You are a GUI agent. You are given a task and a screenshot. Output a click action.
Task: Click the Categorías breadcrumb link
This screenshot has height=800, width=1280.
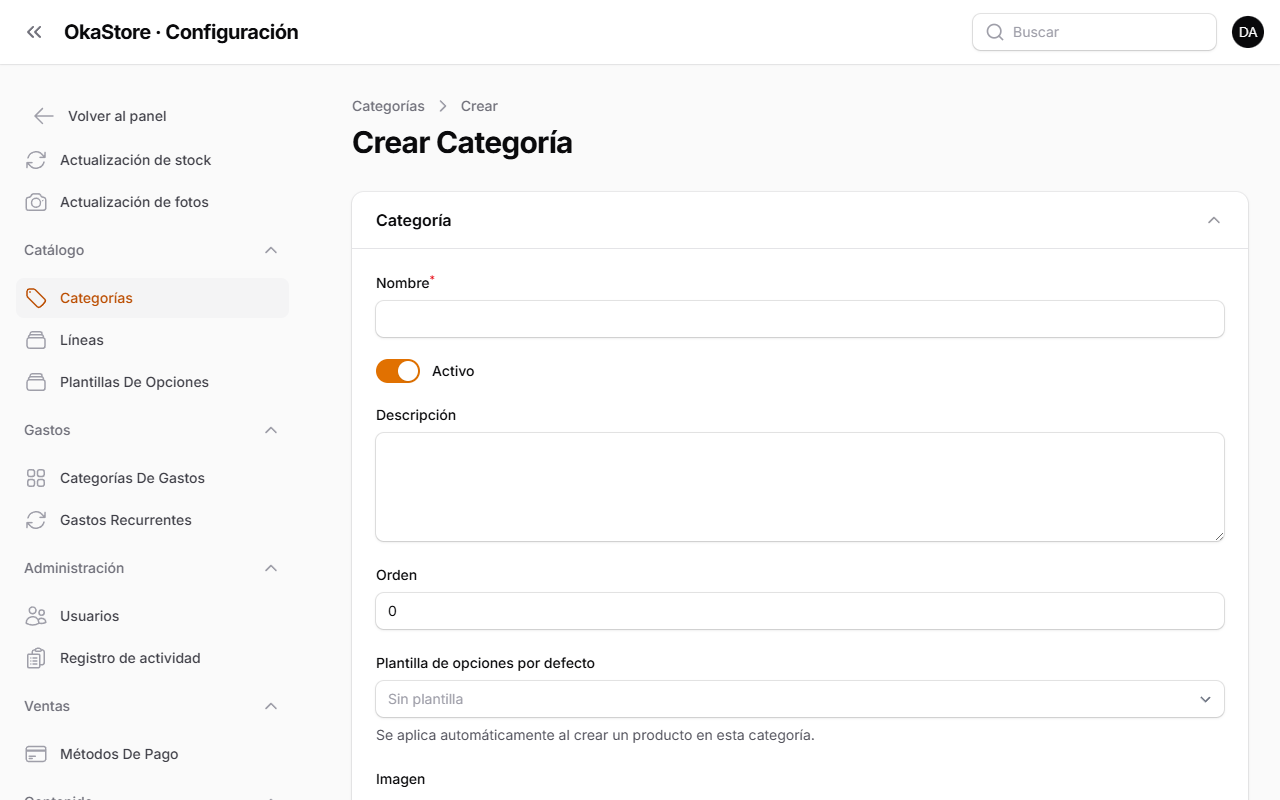[x=388, y=106]
